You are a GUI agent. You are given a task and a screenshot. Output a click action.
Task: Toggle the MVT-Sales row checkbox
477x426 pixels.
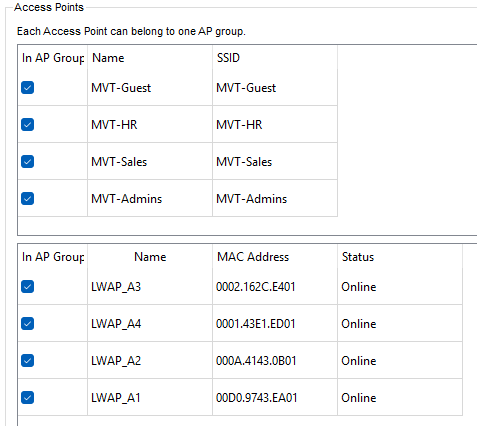coord(27,162)
